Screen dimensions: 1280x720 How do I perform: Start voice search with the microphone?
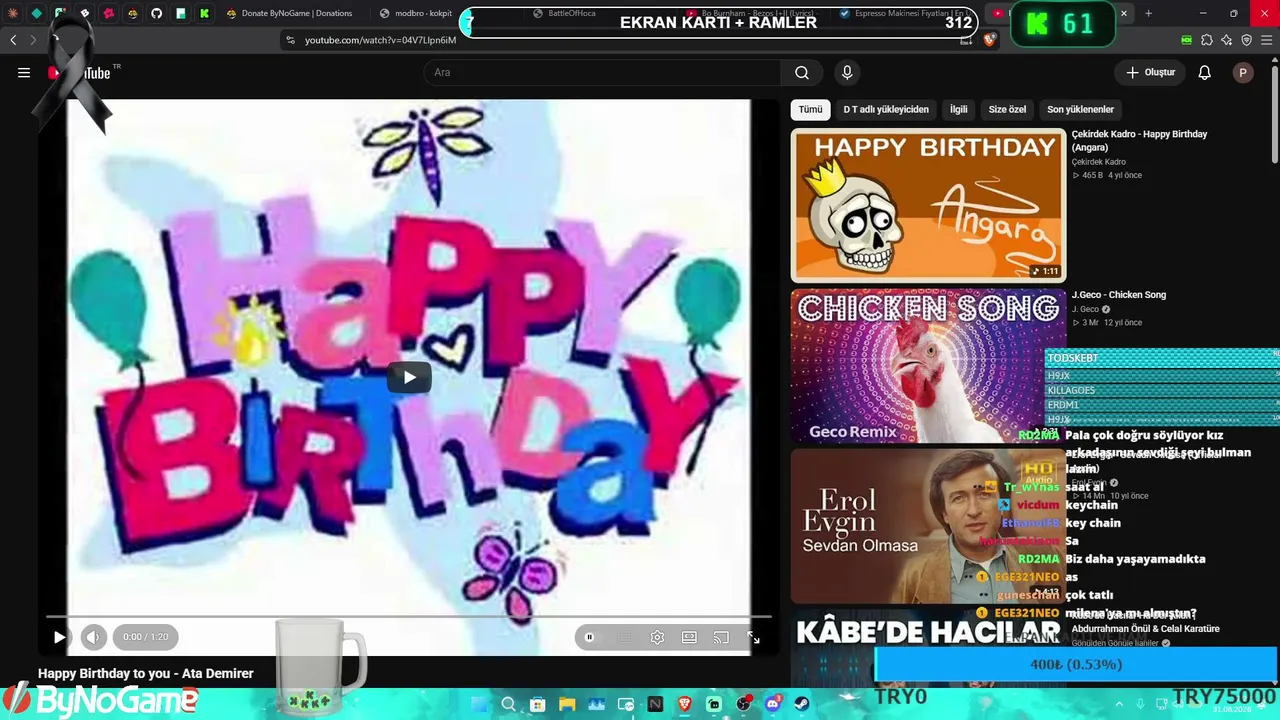pos(847,72)
